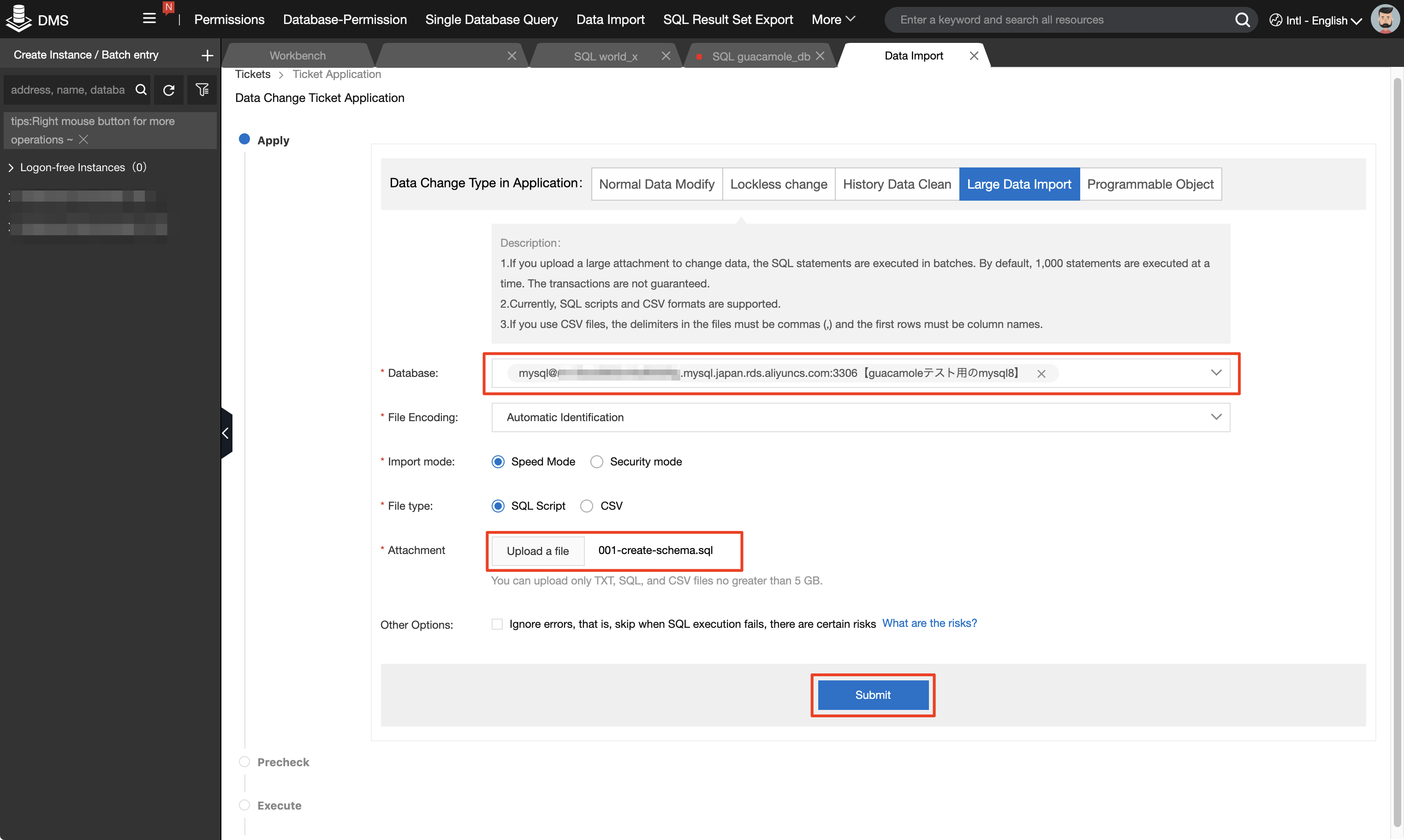This screenshot has width=1404, height=840.
Task: Open the Database dropdown arrow
Action: [1215, 372]
